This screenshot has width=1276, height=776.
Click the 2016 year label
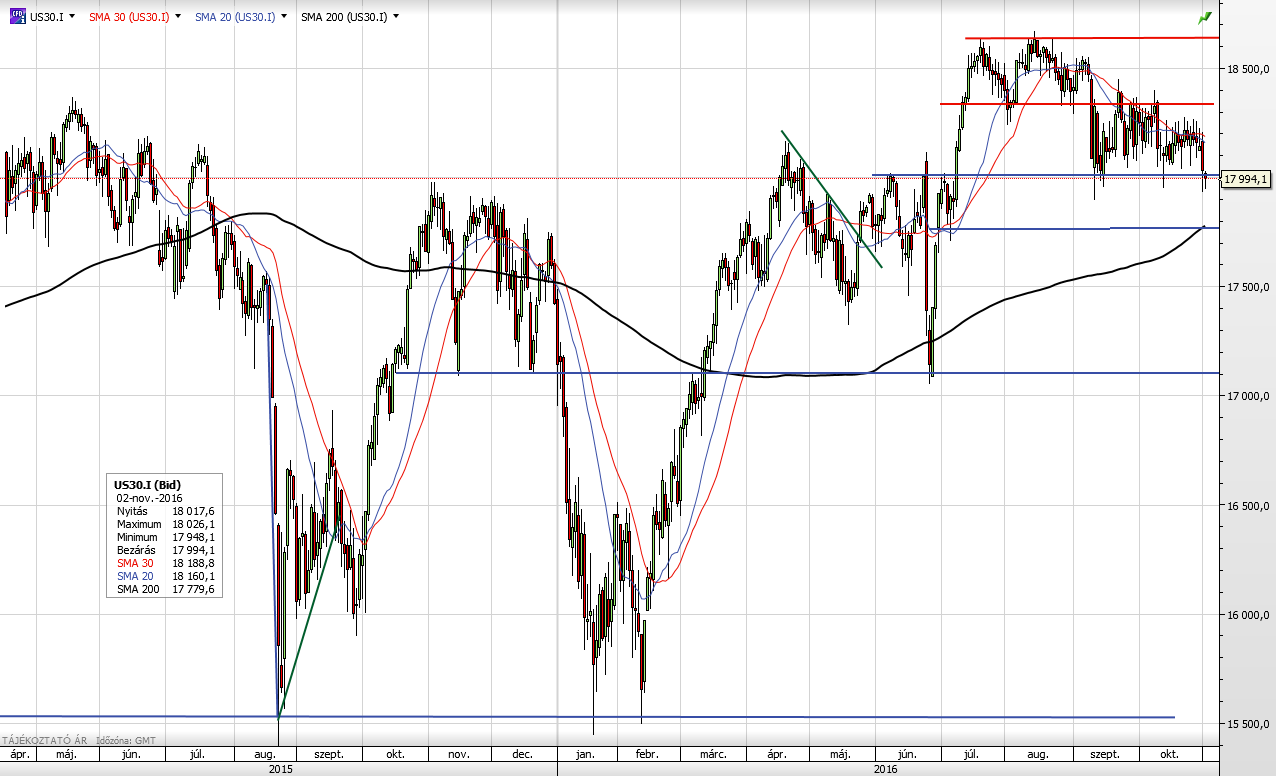pos(885,768)
